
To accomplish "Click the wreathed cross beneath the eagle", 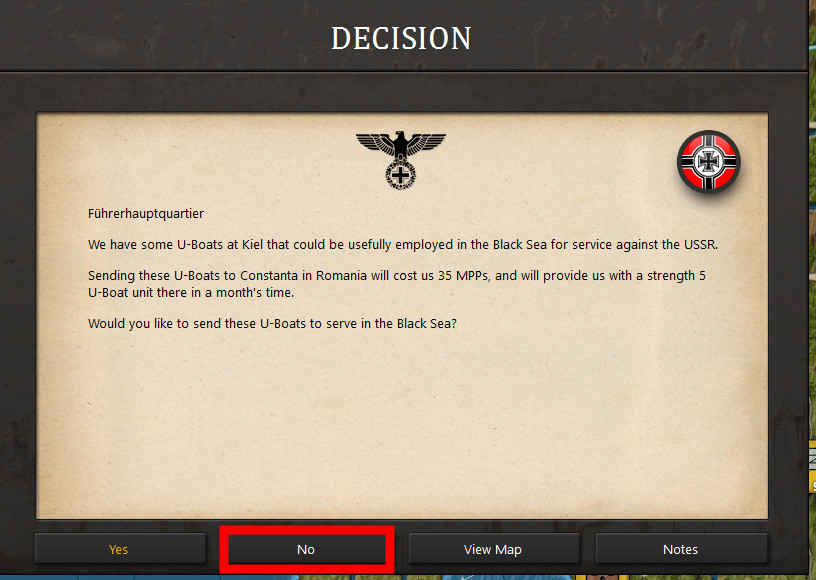I will point(400,175).
